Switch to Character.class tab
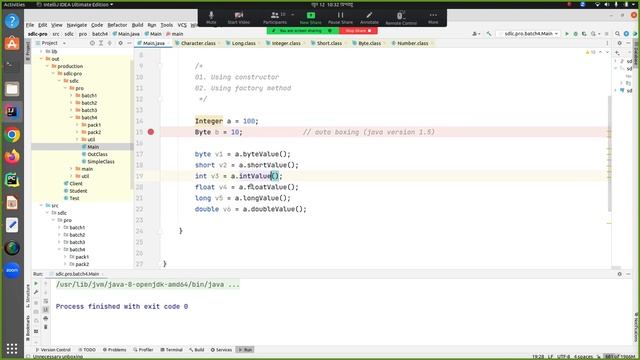This screenshot has width=640, height=360. (x=198, y=43)
